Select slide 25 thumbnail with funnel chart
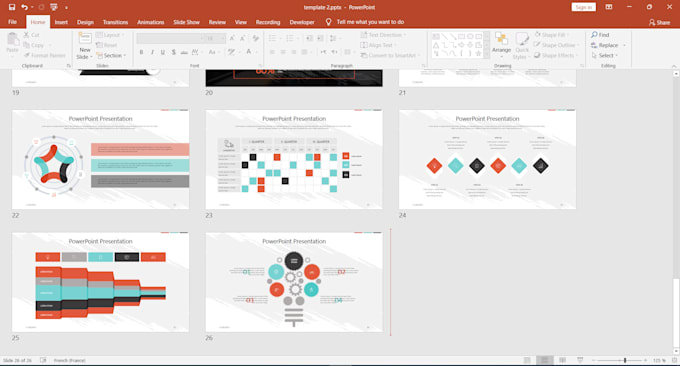Image resolution: width=680 pixels, height=366 pixels. pyautogui.click(x=101, y=282)
